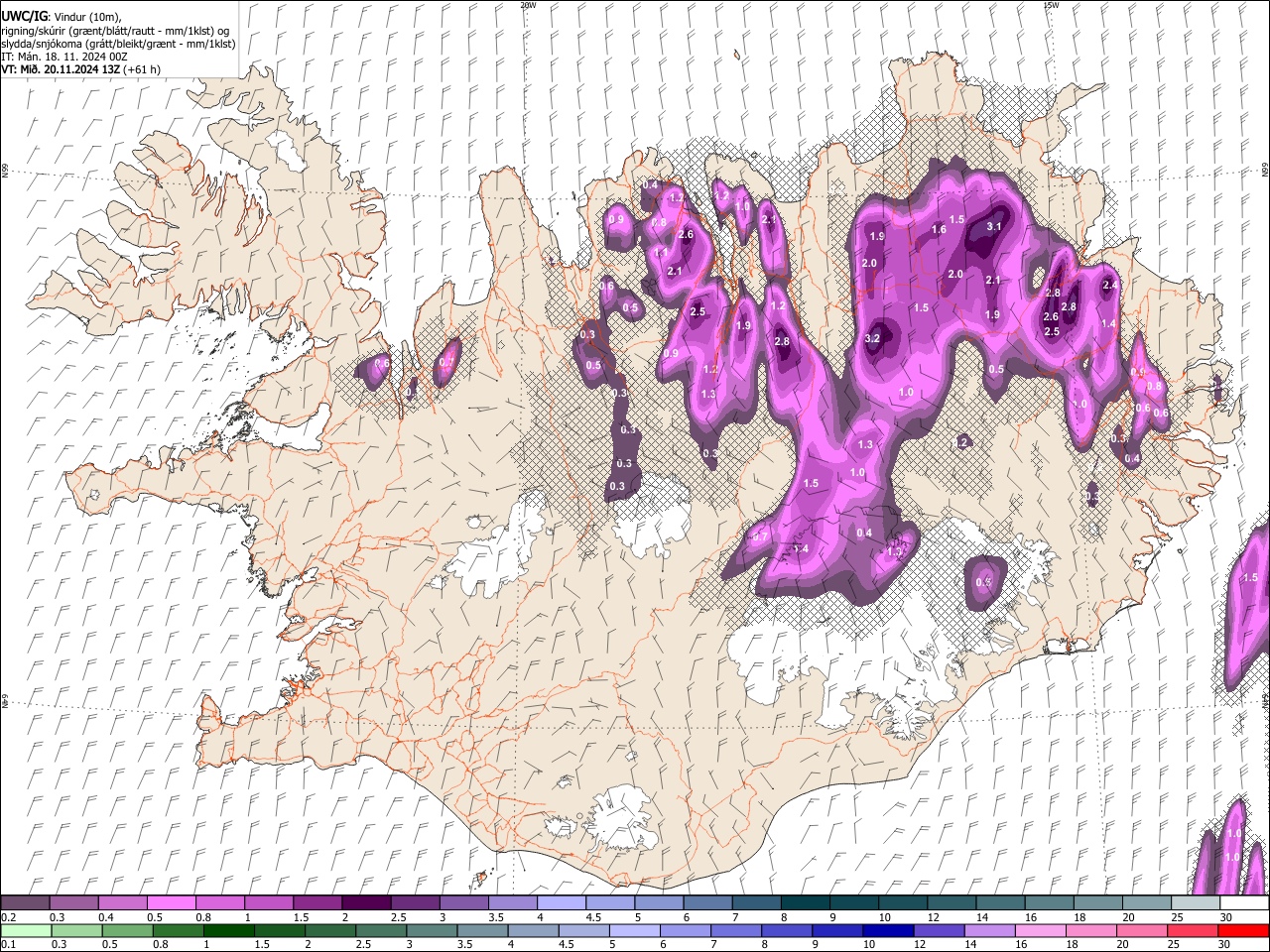Click the valid time 'VT: Mið. 20.11.2024 13Z'
This screenshot has height=952, width=1270.
(61, 69)
